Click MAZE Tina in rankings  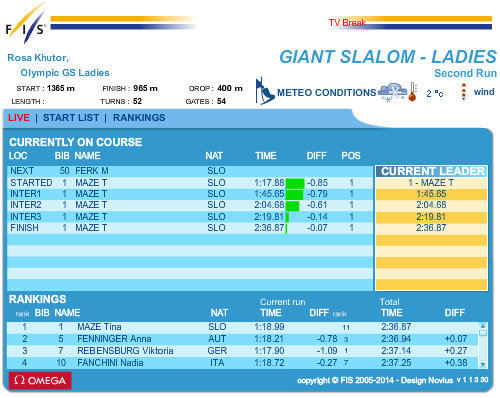[99, 327]
